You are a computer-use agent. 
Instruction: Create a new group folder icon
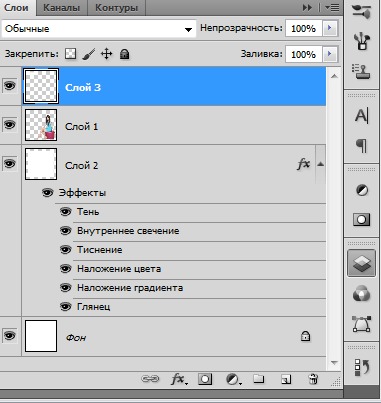tap(259, 379)
